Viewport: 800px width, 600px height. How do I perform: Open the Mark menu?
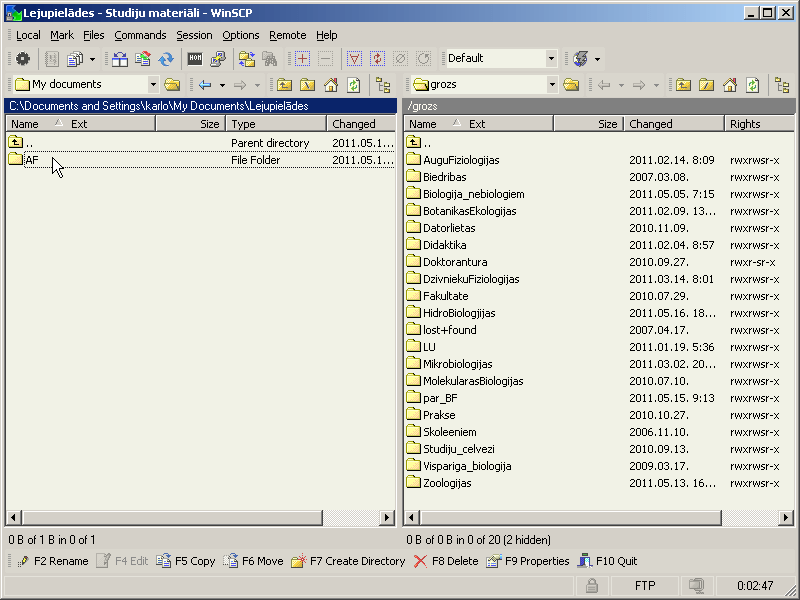62,35
